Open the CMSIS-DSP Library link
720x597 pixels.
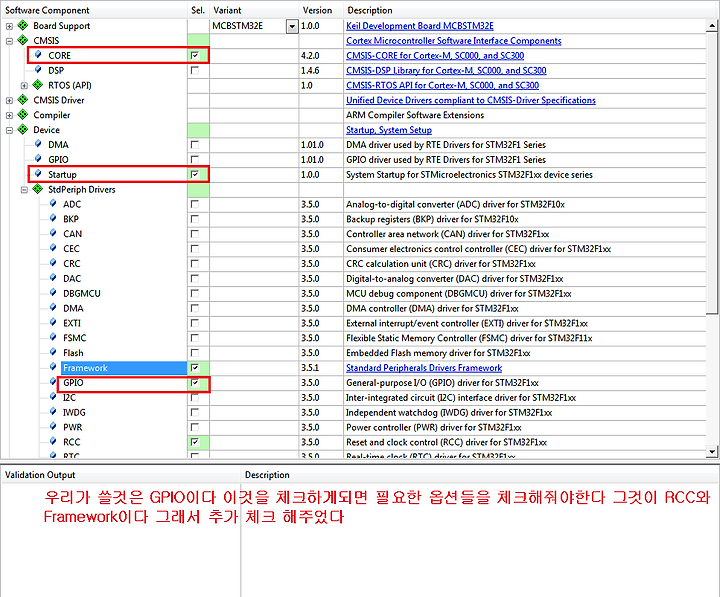446,70
